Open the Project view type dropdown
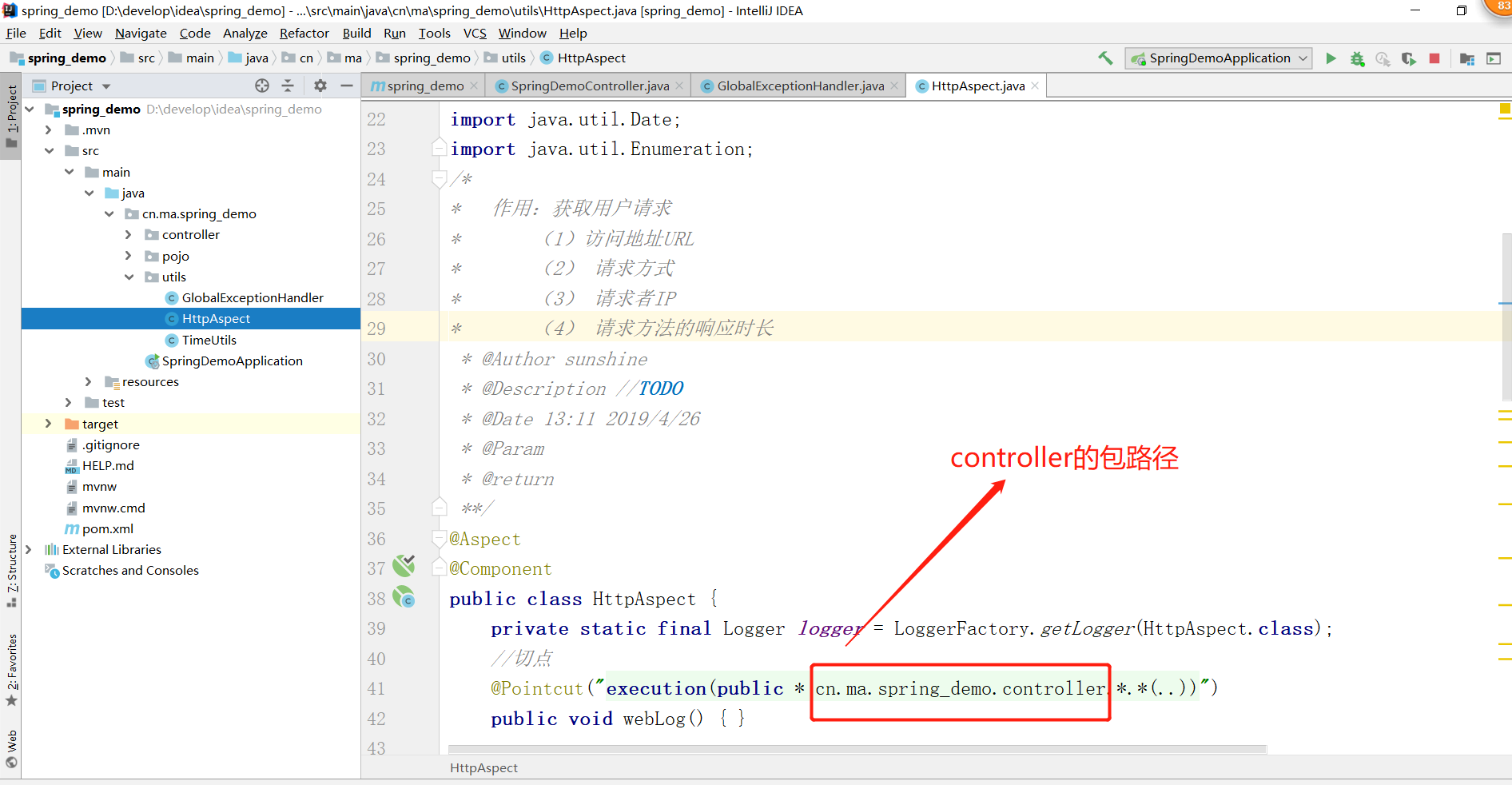The height and width of the screenshot is (785, 1512). coord(106,86)
